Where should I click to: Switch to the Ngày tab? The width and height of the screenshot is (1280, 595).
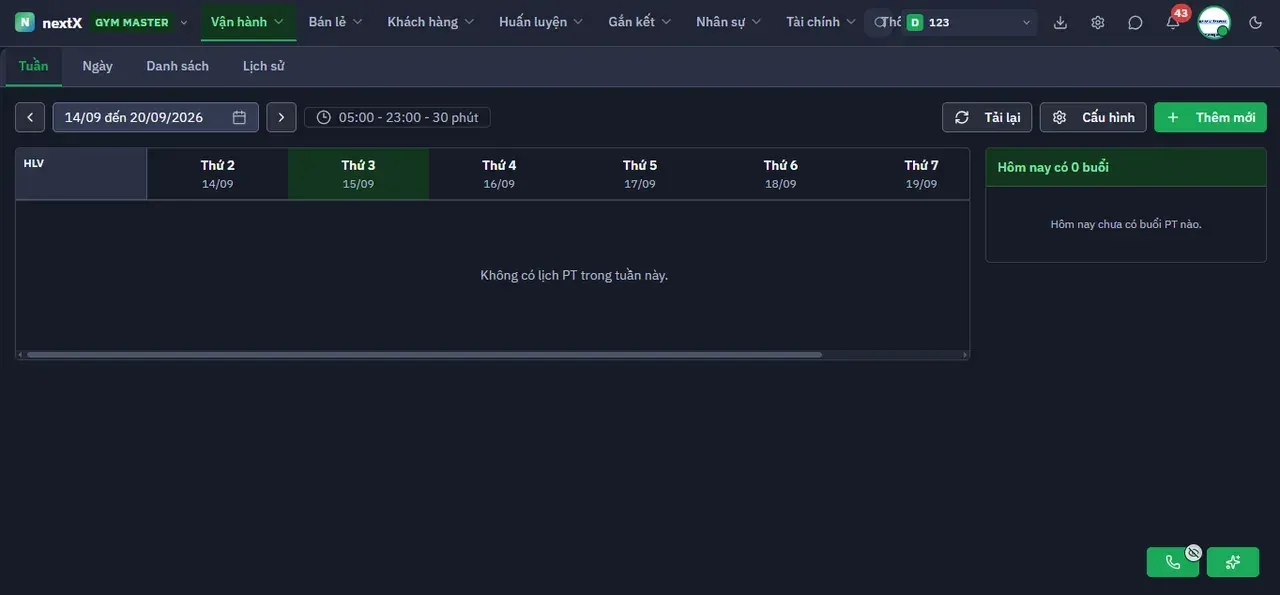tap(97, 66)
